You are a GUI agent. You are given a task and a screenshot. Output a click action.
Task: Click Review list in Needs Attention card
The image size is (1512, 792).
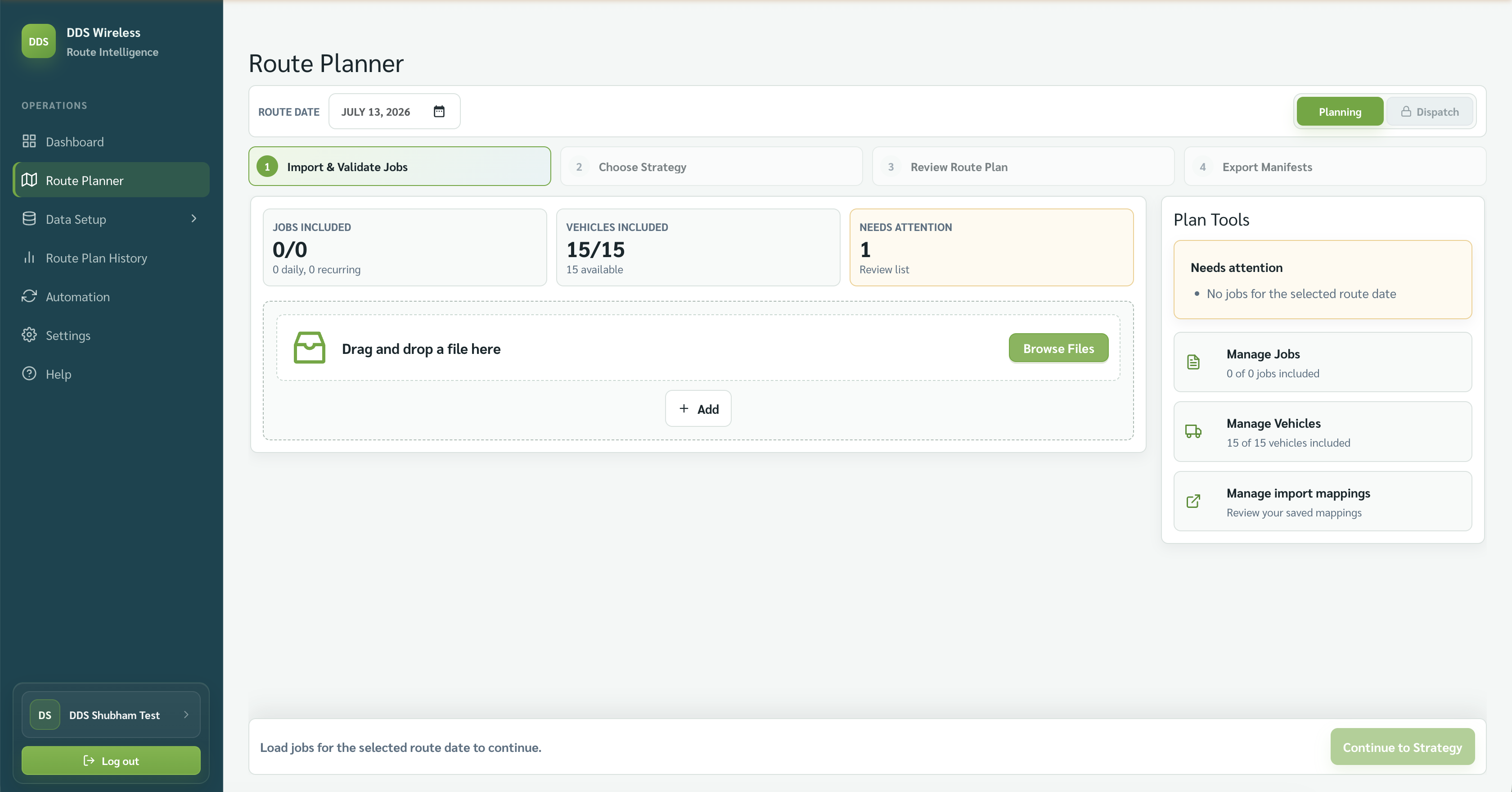[884, 270]
